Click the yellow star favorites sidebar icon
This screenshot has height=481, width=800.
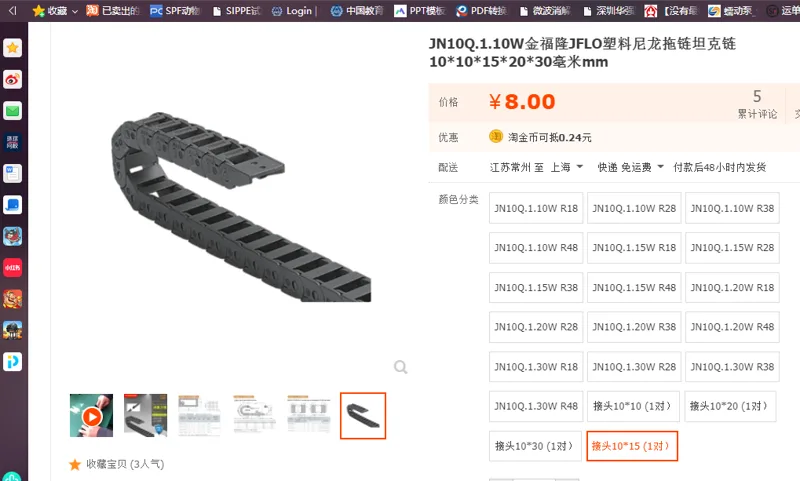tap(12, 48)
